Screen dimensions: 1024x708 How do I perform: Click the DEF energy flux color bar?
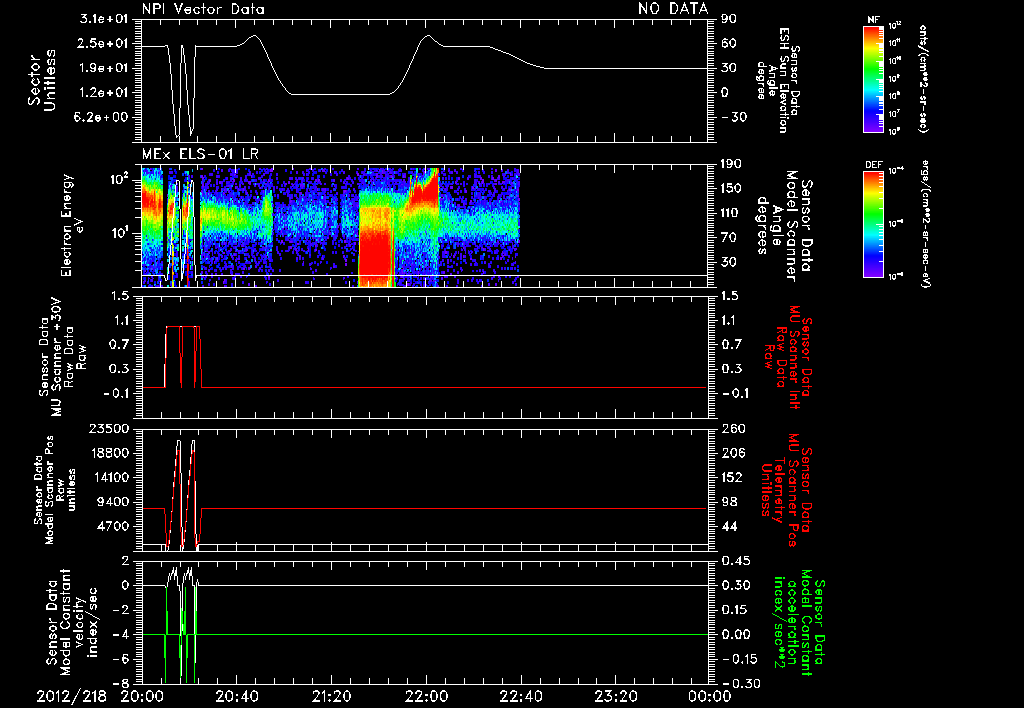coord(874,224)
